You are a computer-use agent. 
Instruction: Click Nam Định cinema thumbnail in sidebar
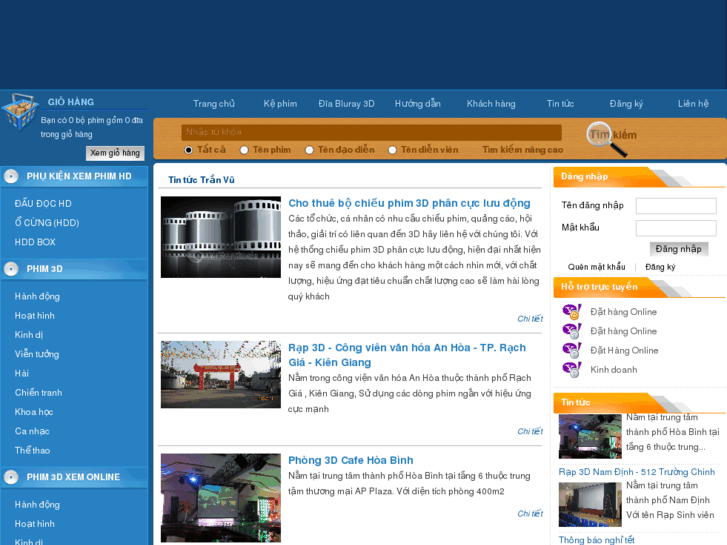590,505
